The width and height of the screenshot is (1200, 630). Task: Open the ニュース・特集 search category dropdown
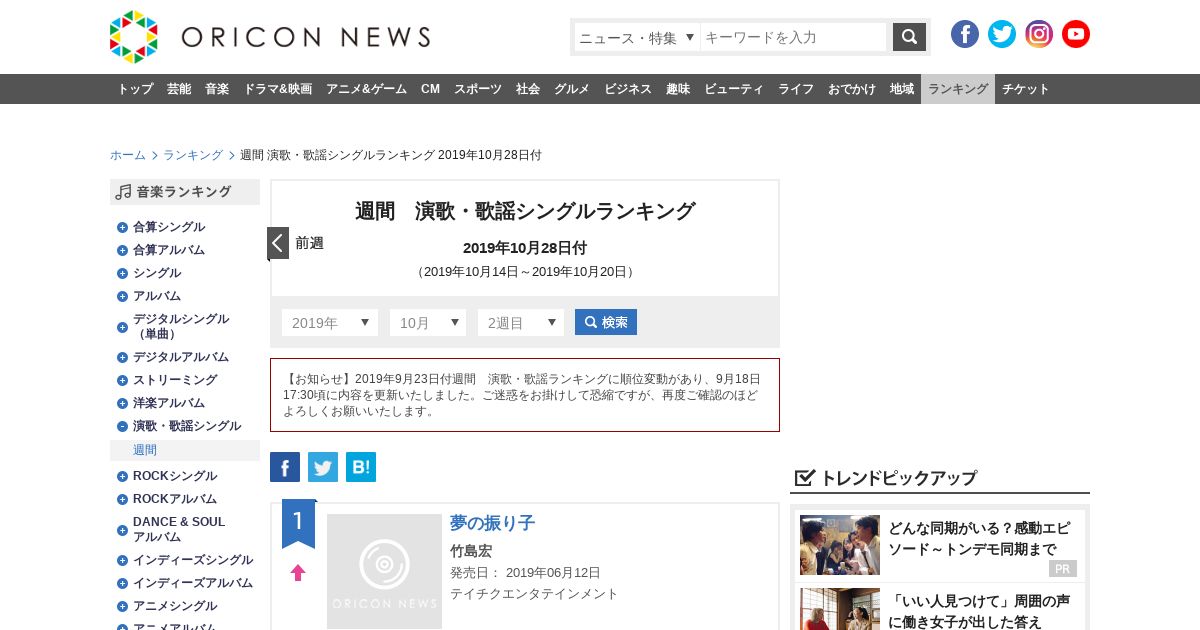[637, 37]
